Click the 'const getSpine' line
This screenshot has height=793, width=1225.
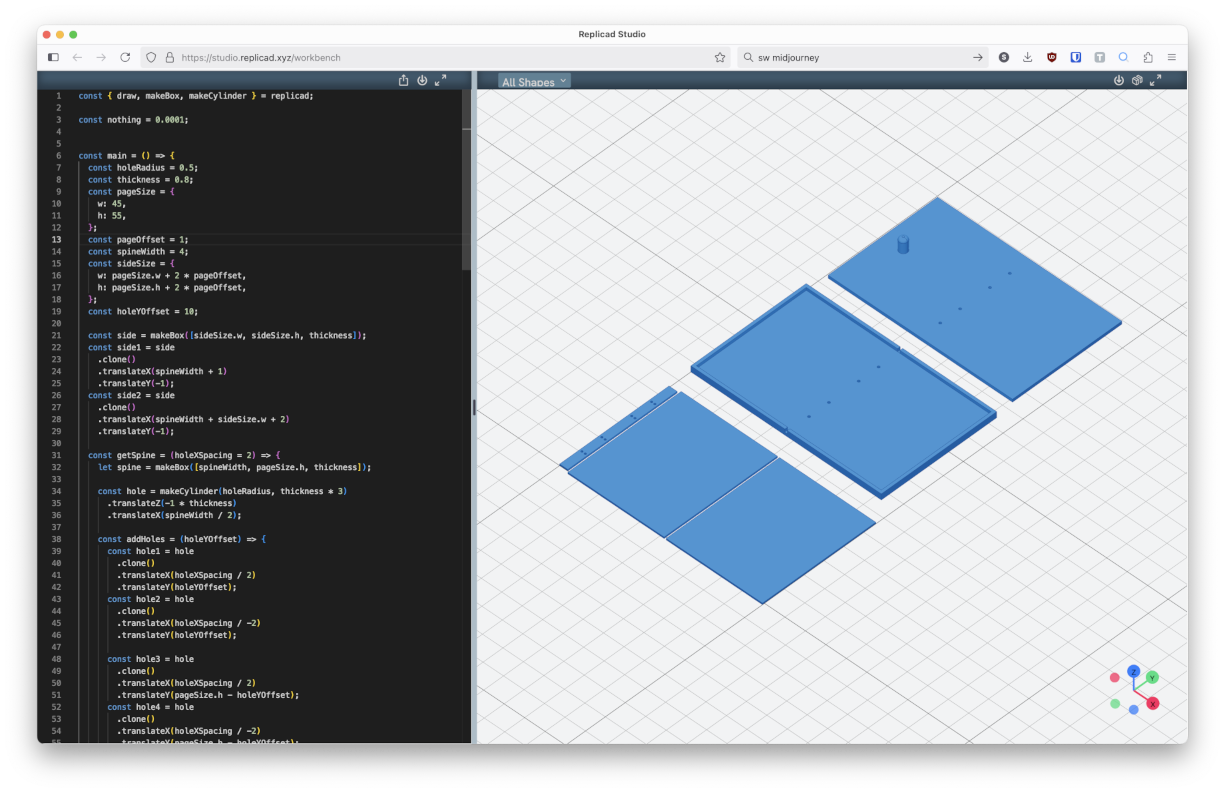184,455
